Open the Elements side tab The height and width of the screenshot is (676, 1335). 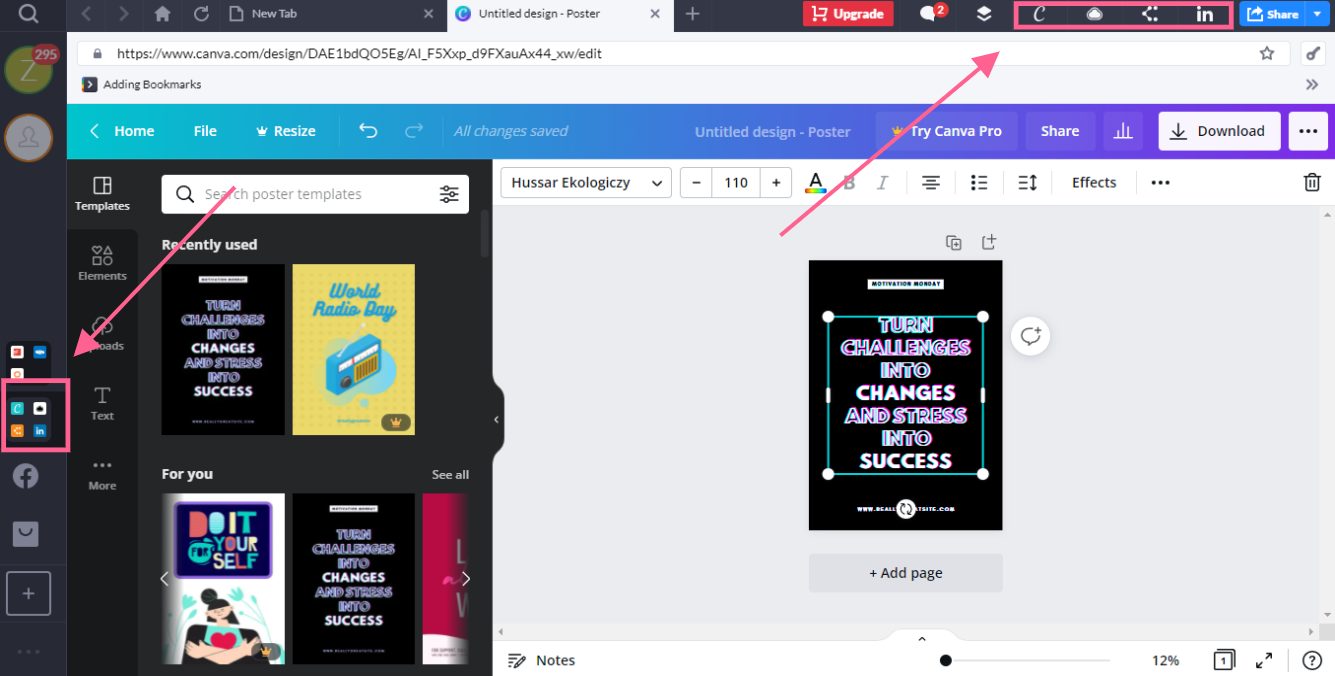[102, 264]
